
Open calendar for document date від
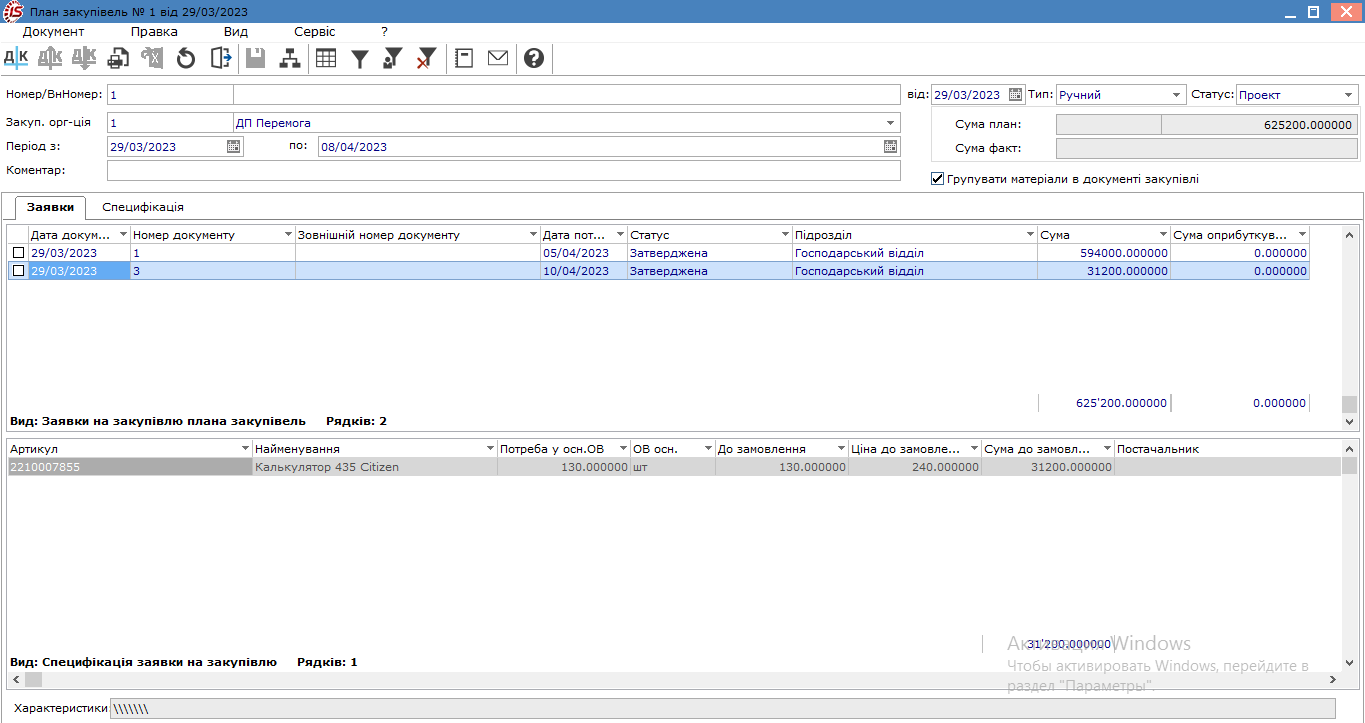(x=1016, y=95)
